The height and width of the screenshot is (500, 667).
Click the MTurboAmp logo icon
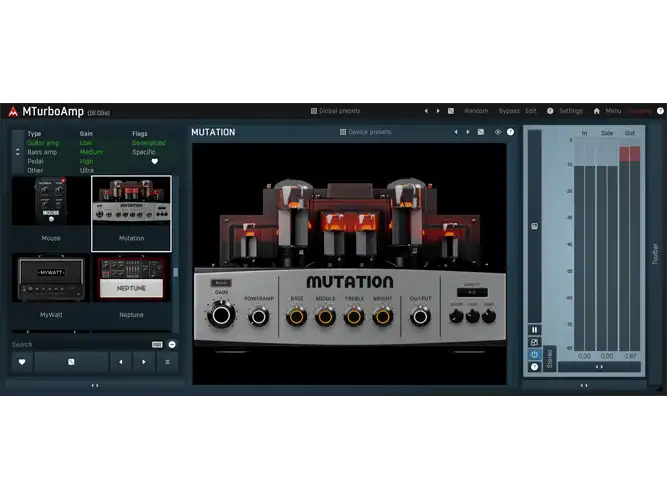coord(13,111)
